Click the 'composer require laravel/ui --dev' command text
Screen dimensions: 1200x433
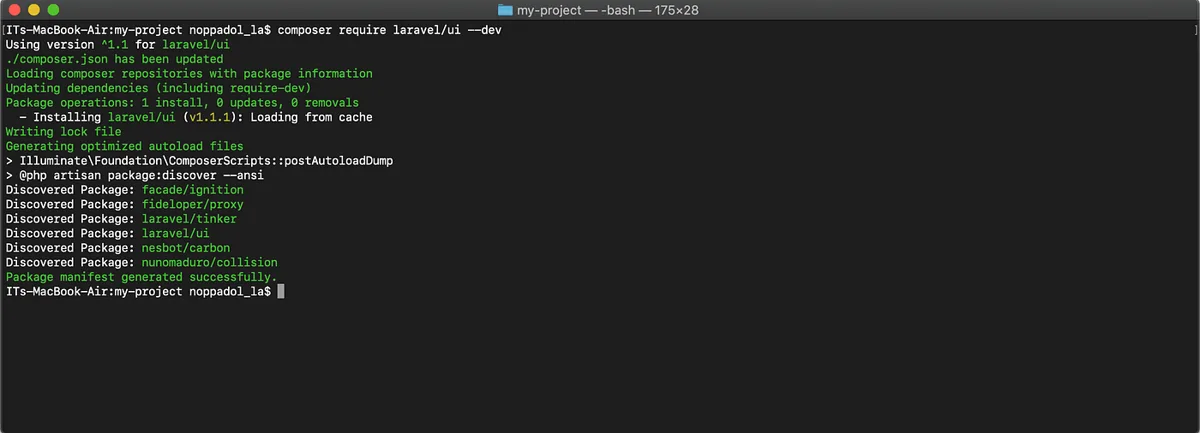[x=390, y=31]
